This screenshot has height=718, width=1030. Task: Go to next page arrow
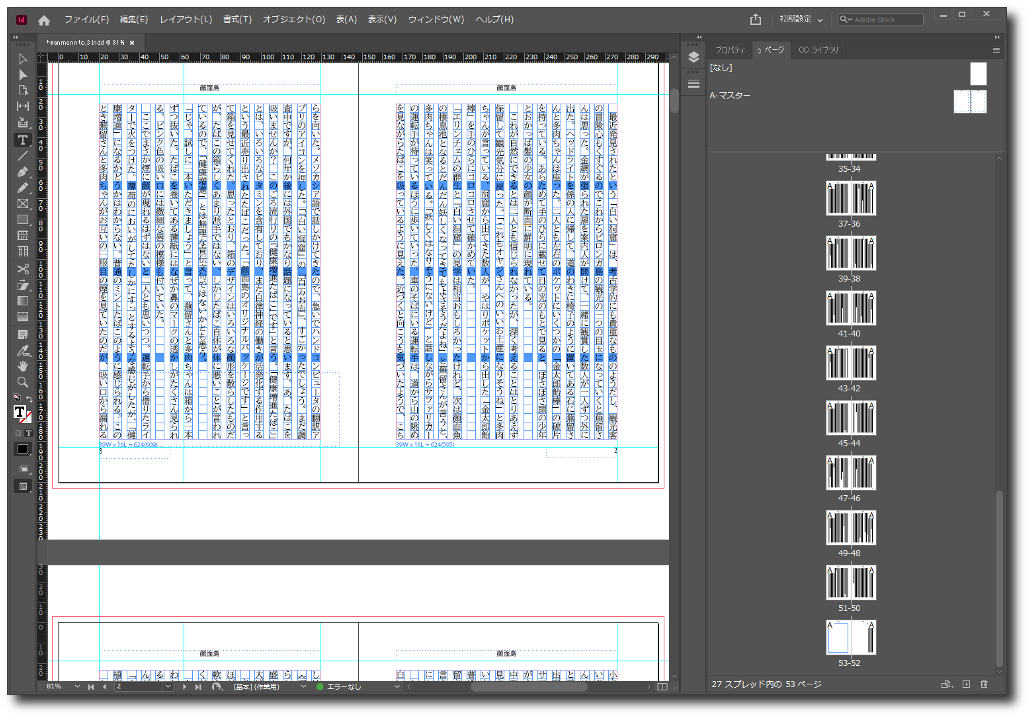[183, 687]
